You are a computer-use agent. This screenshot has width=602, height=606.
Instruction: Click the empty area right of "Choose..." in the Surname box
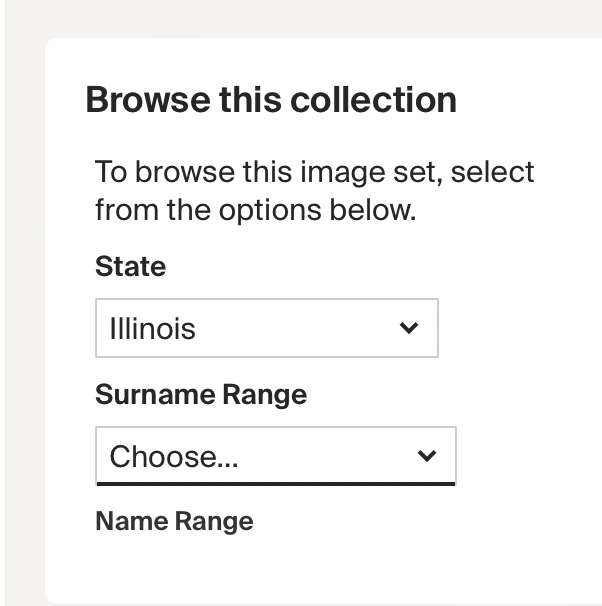330,456
